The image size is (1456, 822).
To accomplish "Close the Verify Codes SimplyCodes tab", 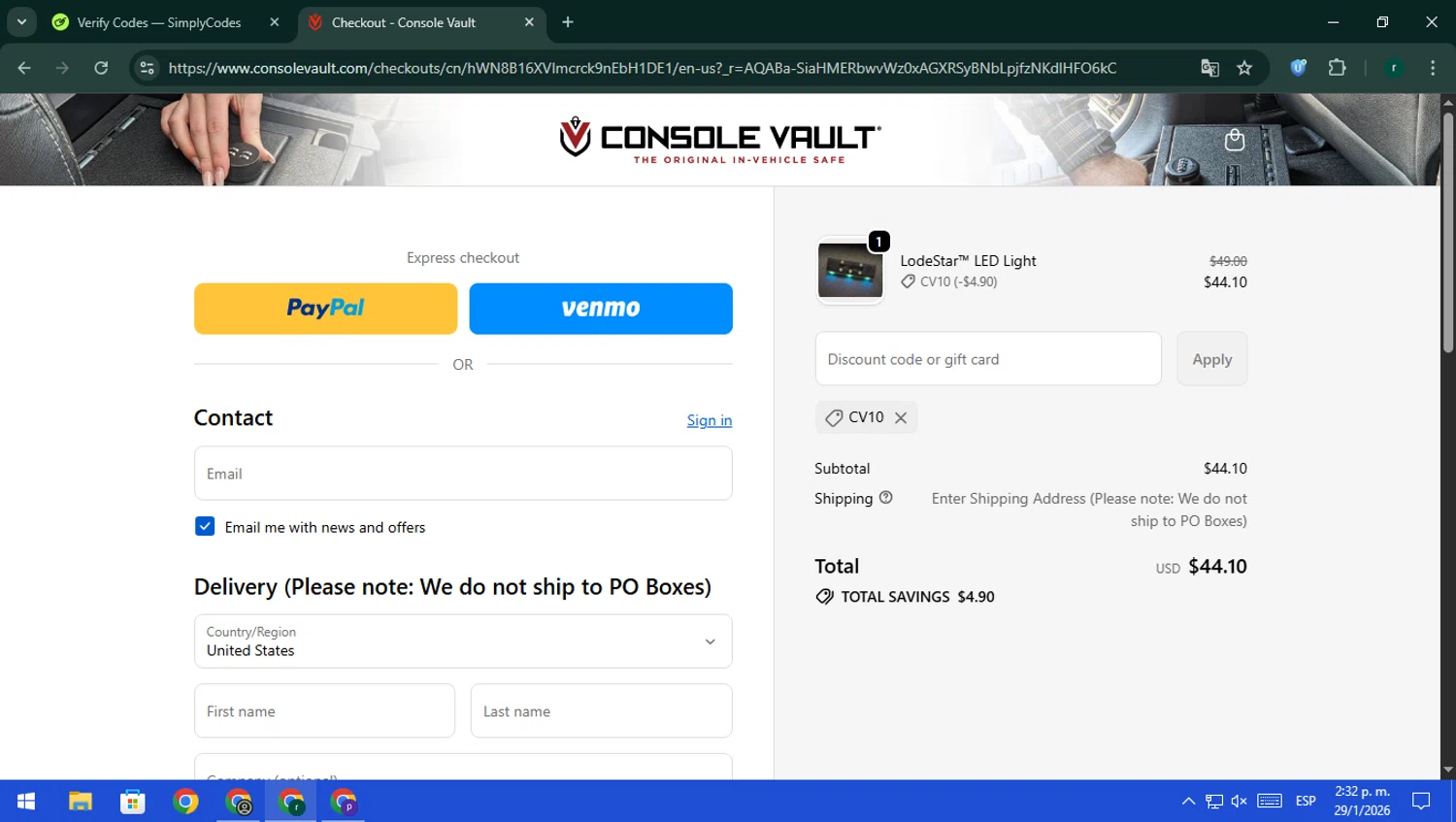I will tap(275, 22).
